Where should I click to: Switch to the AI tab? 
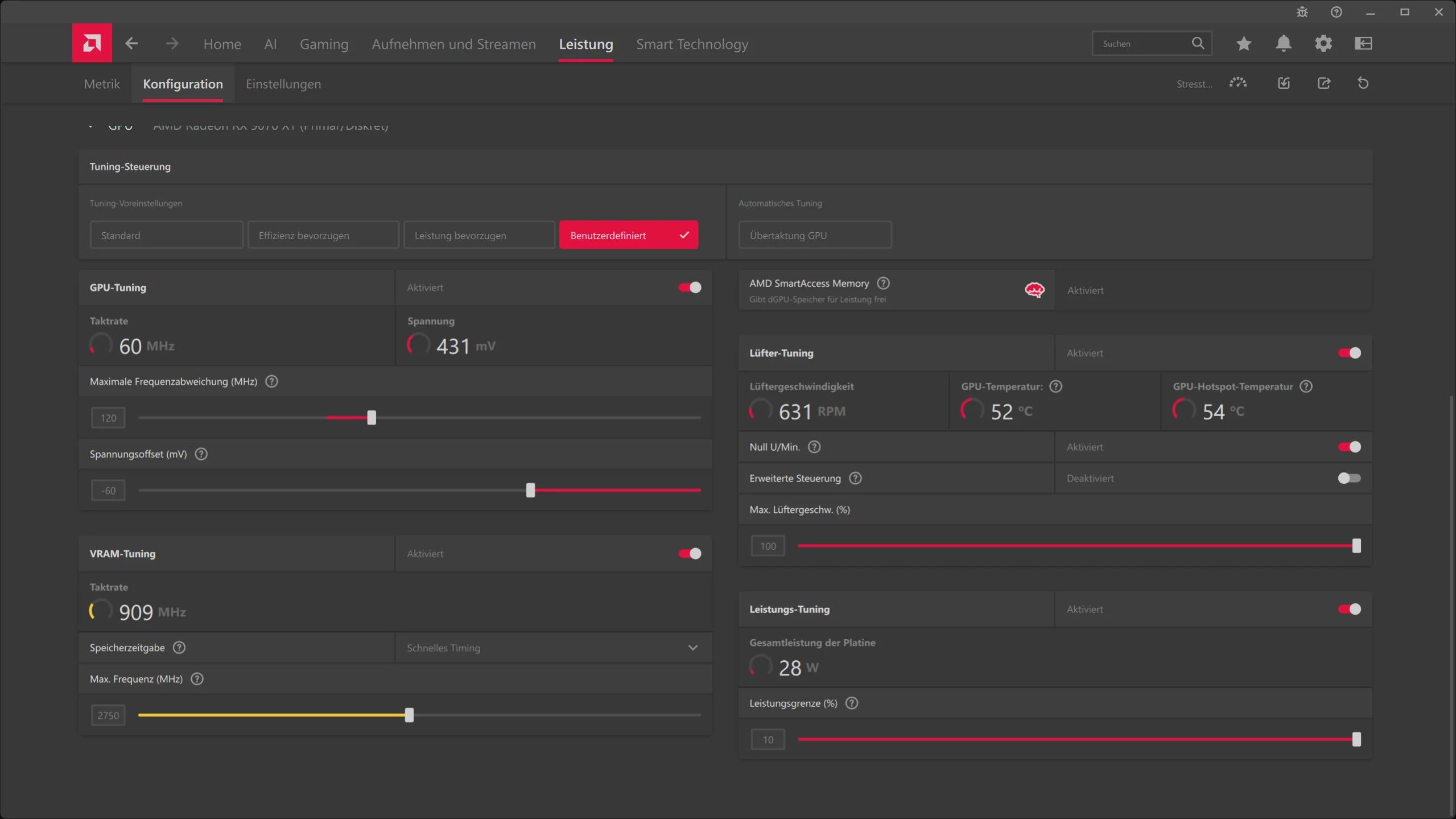(x=270, y=44)
